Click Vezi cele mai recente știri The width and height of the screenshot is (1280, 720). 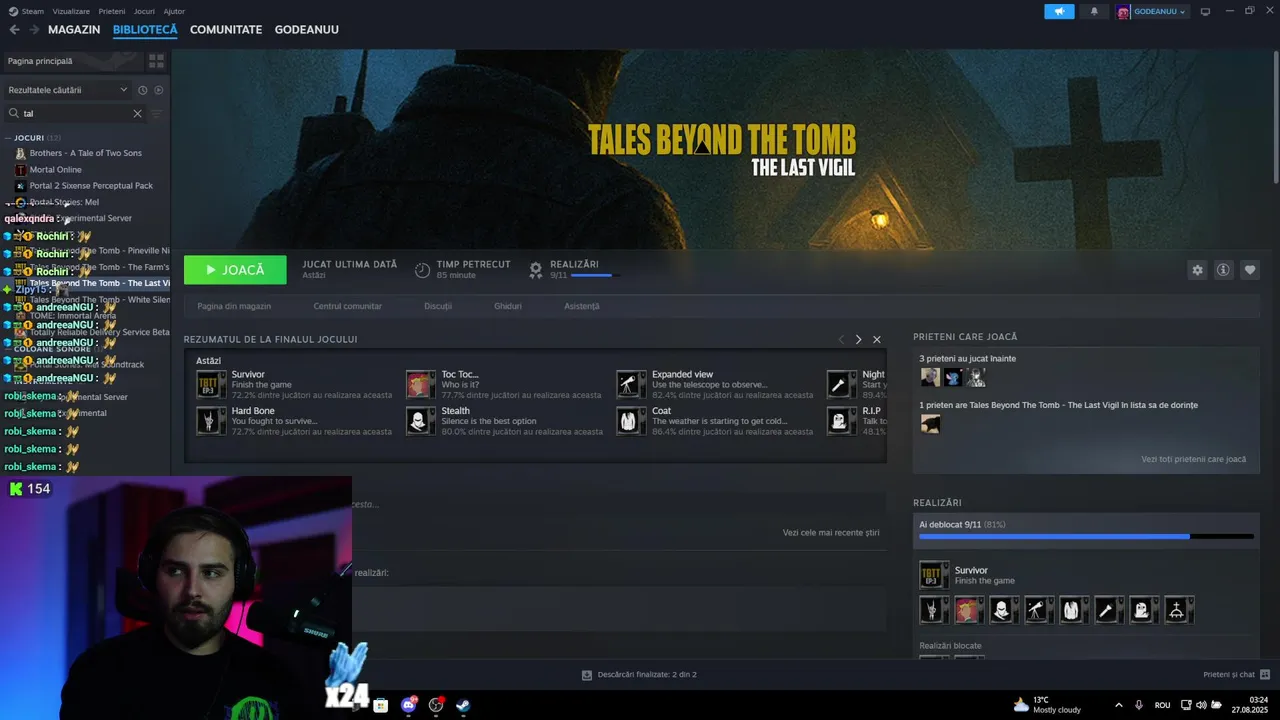[831, 533]
